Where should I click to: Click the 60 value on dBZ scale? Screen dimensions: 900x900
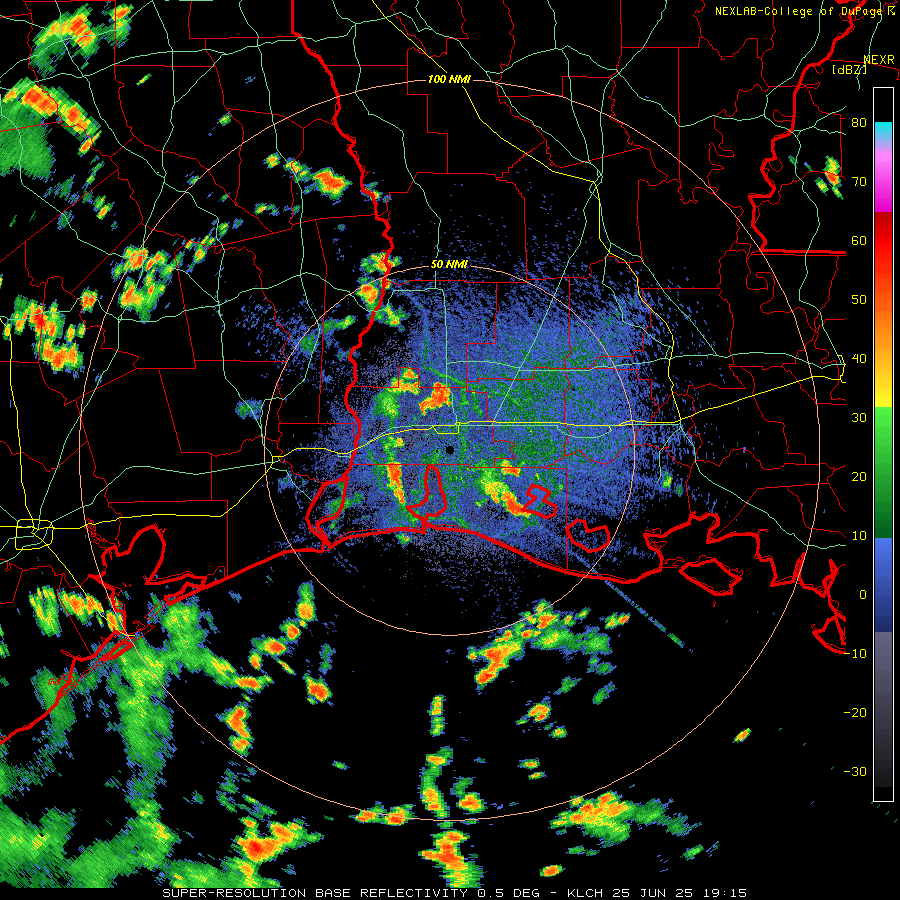[x=859, y=240]
